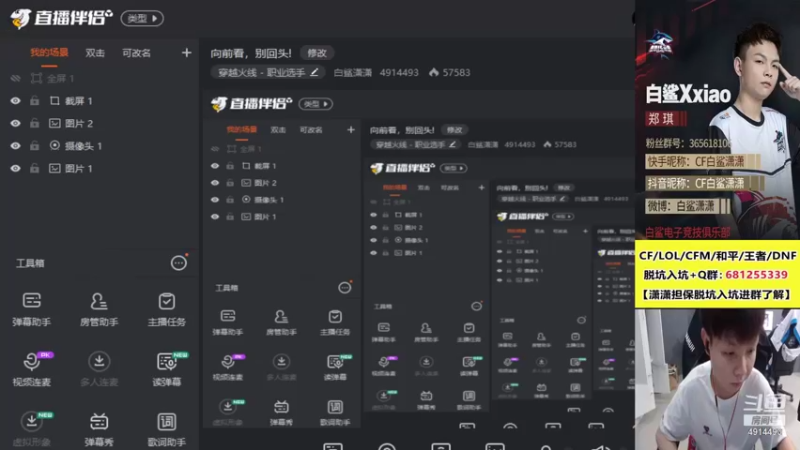The height and width of the screenshot is (450, 800).
Task: Open the 类型 dropdown in the largest nested preview
Action: 316,104
